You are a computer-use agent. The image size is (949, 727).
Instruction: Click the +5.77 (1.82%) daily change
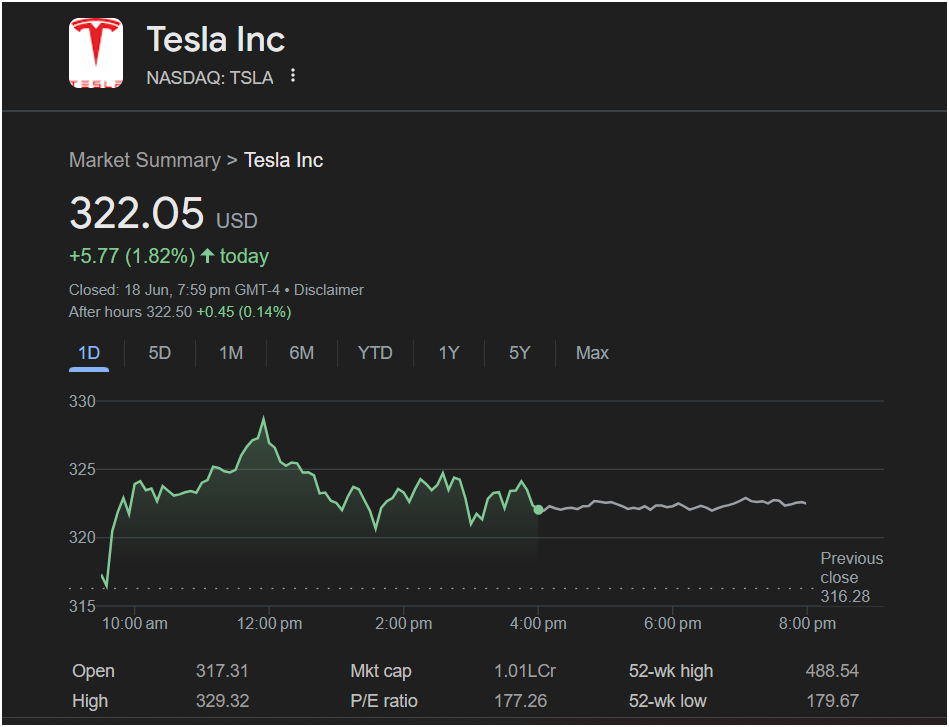132,256
